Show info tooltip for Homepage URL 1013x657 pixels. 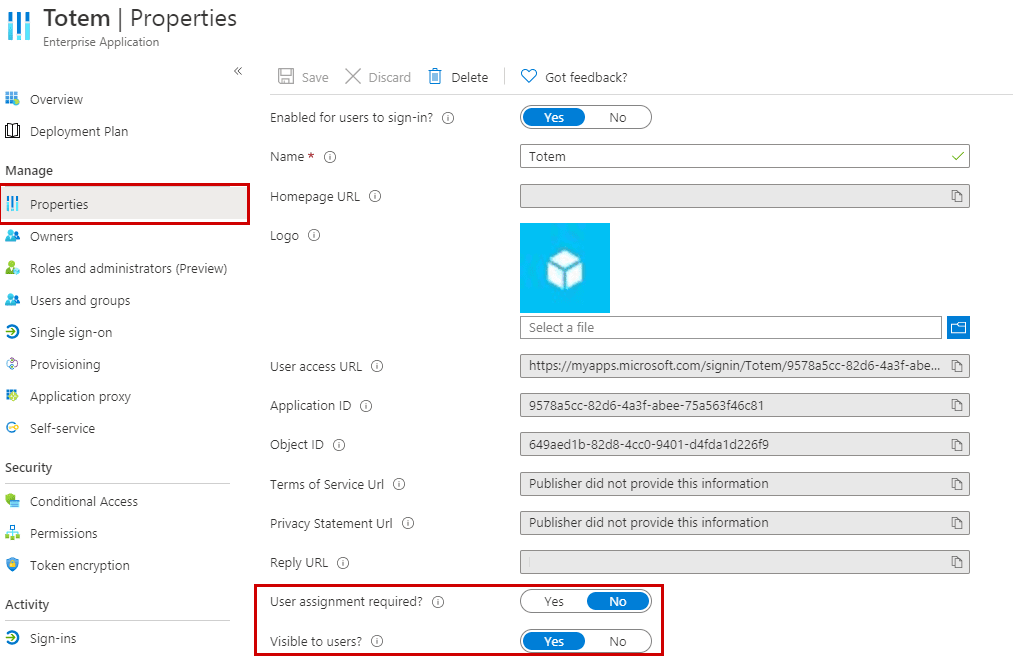[375, 196]
